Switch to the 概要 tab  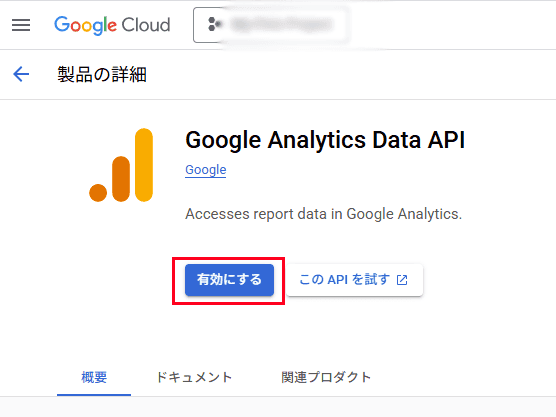click(94, 377)
